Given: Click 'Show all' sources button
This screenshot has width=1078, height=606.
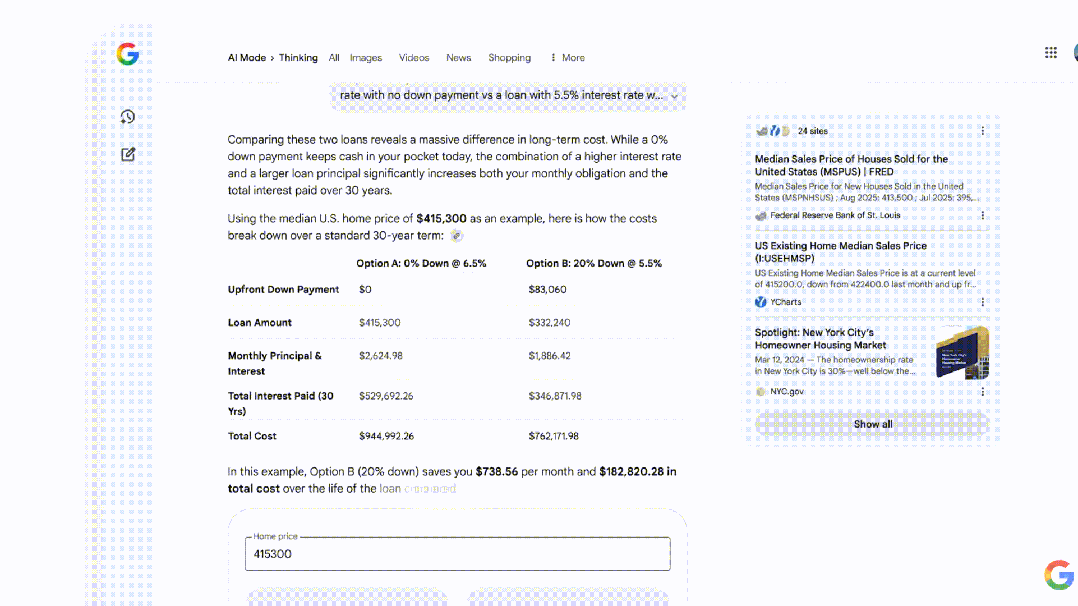Looking at the screenshot, I should point(872,424).
